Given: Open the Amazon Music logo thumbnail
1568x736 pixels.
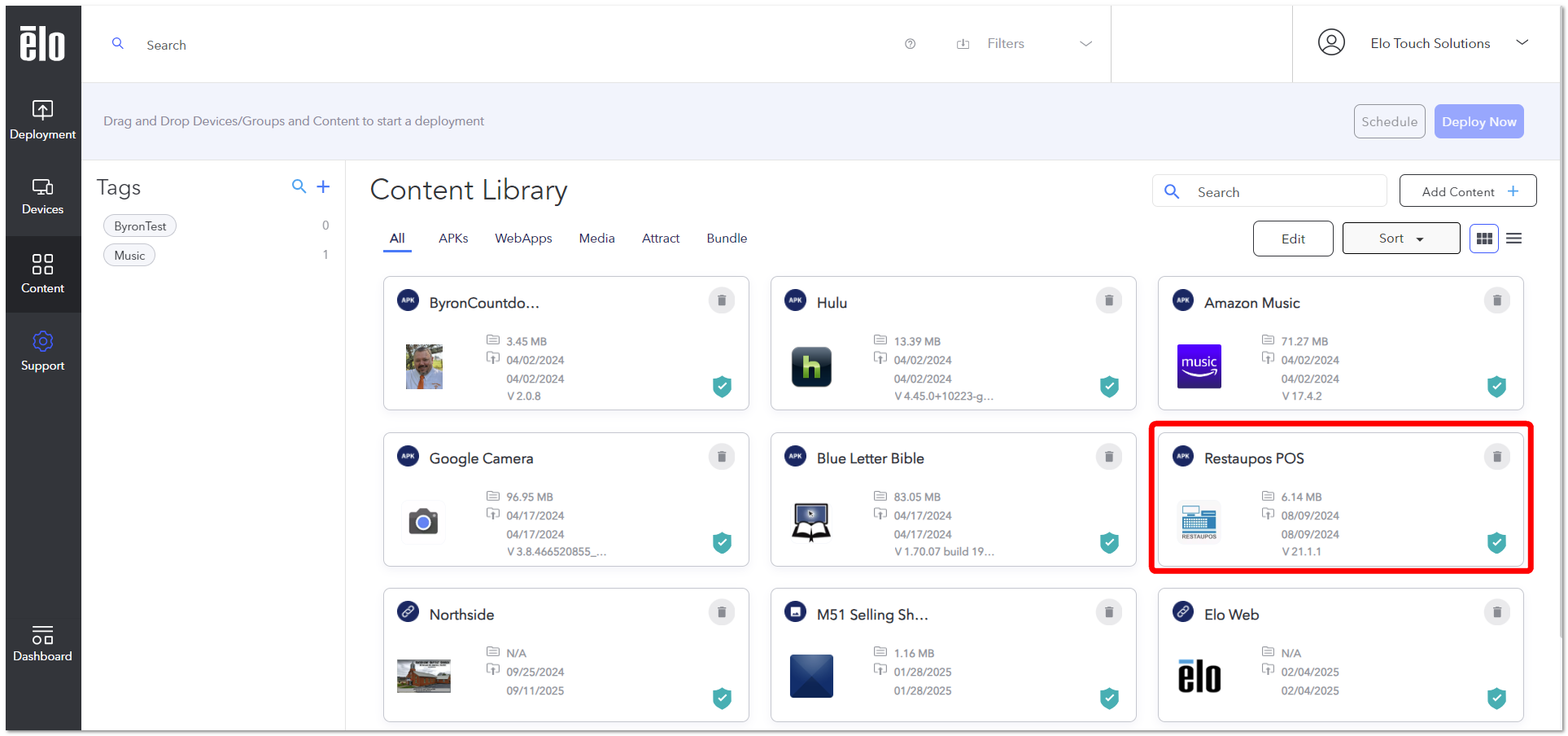Looking at the screenshot, I should coord(1199,366).
